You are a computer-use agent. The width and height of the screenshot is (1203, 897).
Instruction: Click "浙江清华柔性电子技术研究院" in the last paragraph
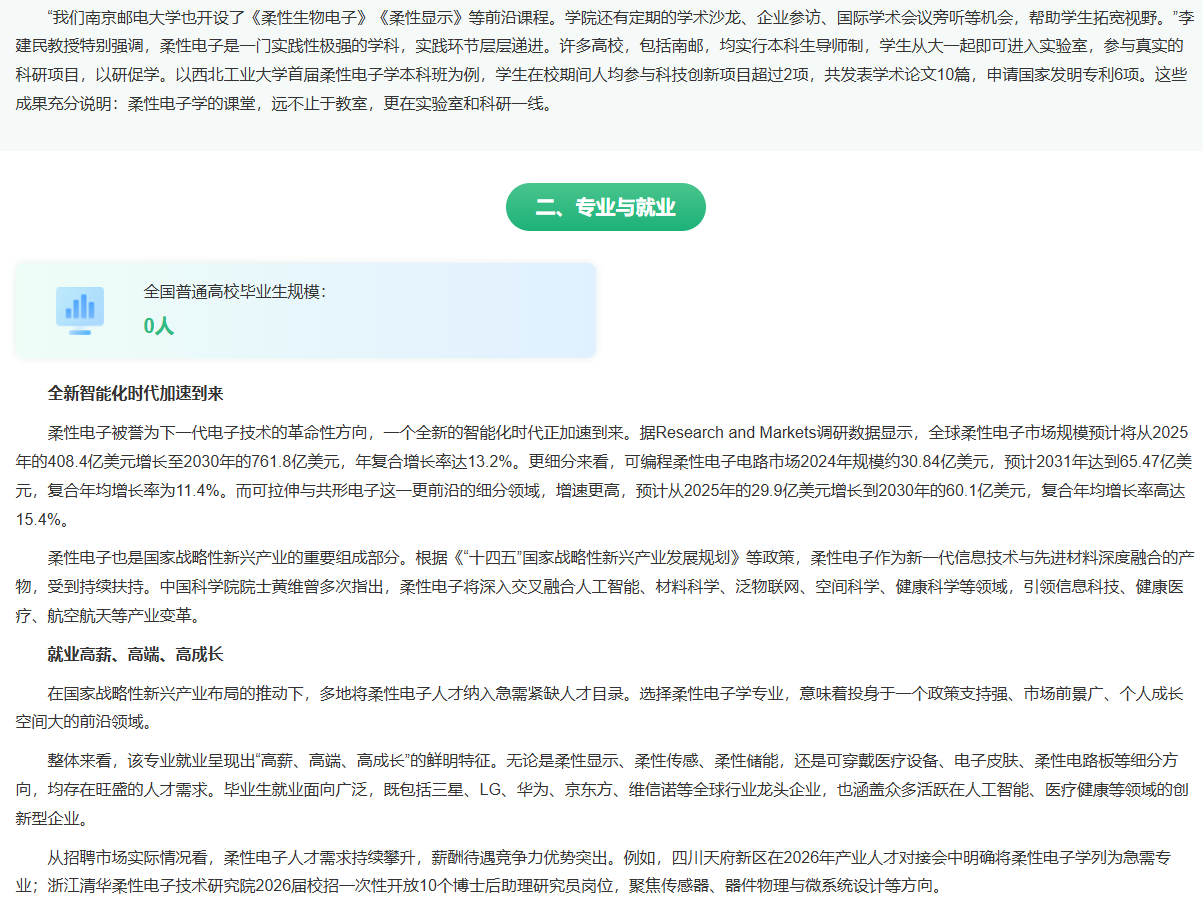148,886
